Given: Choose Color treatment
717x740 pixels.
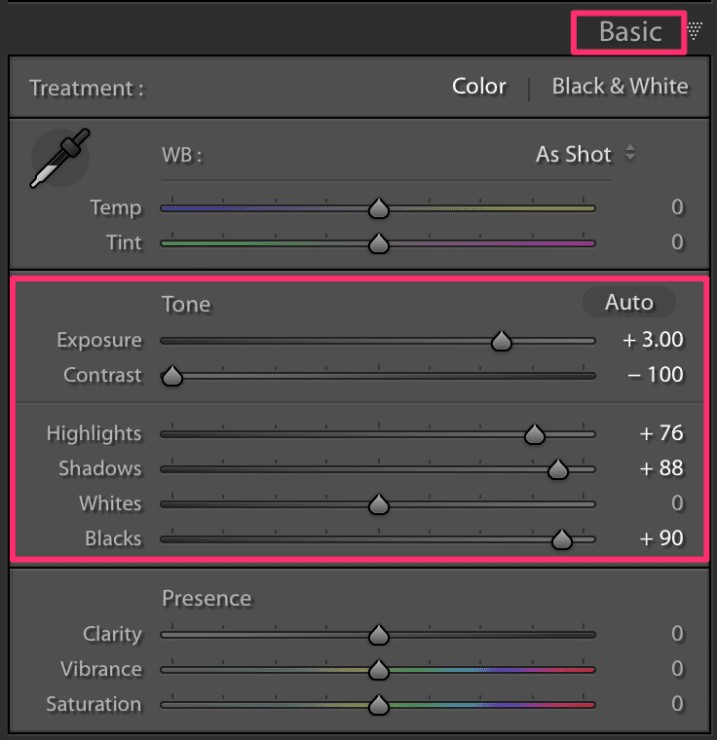Looking at the screenshot, I should click(x=479, y=86).
